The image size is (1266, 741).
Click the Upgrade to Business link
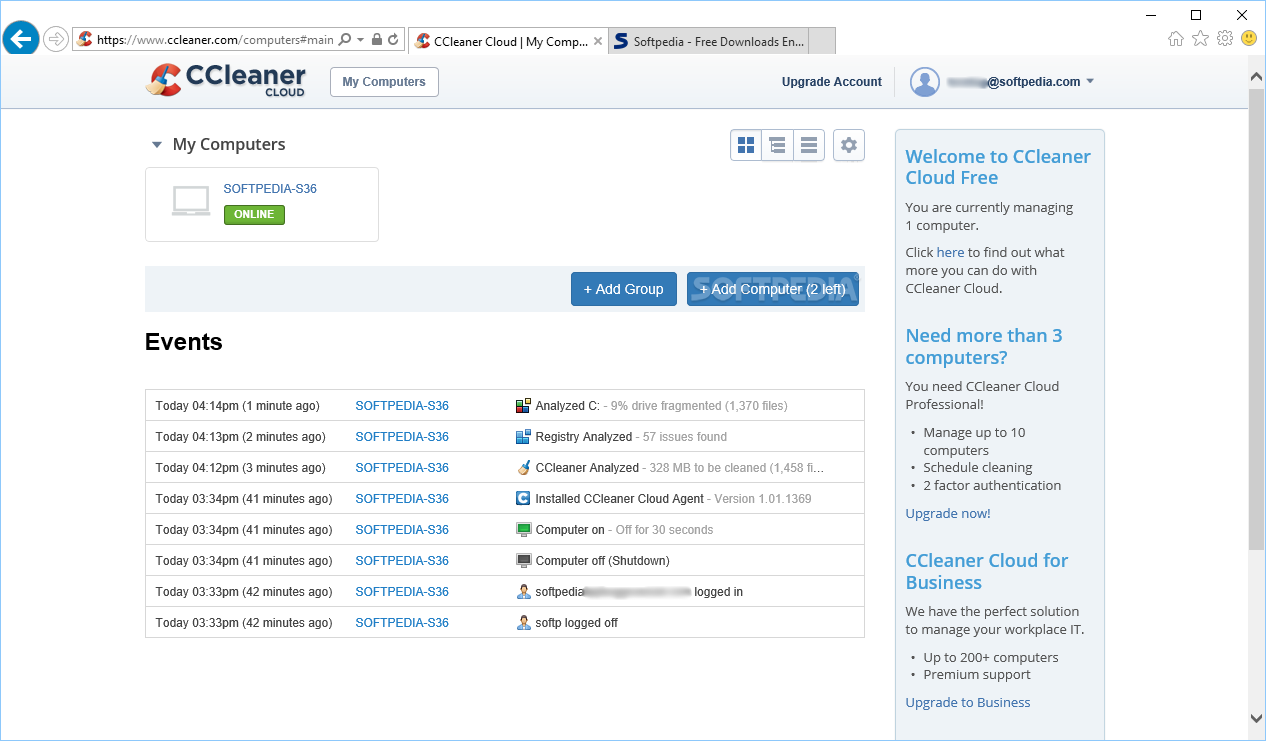968,703
